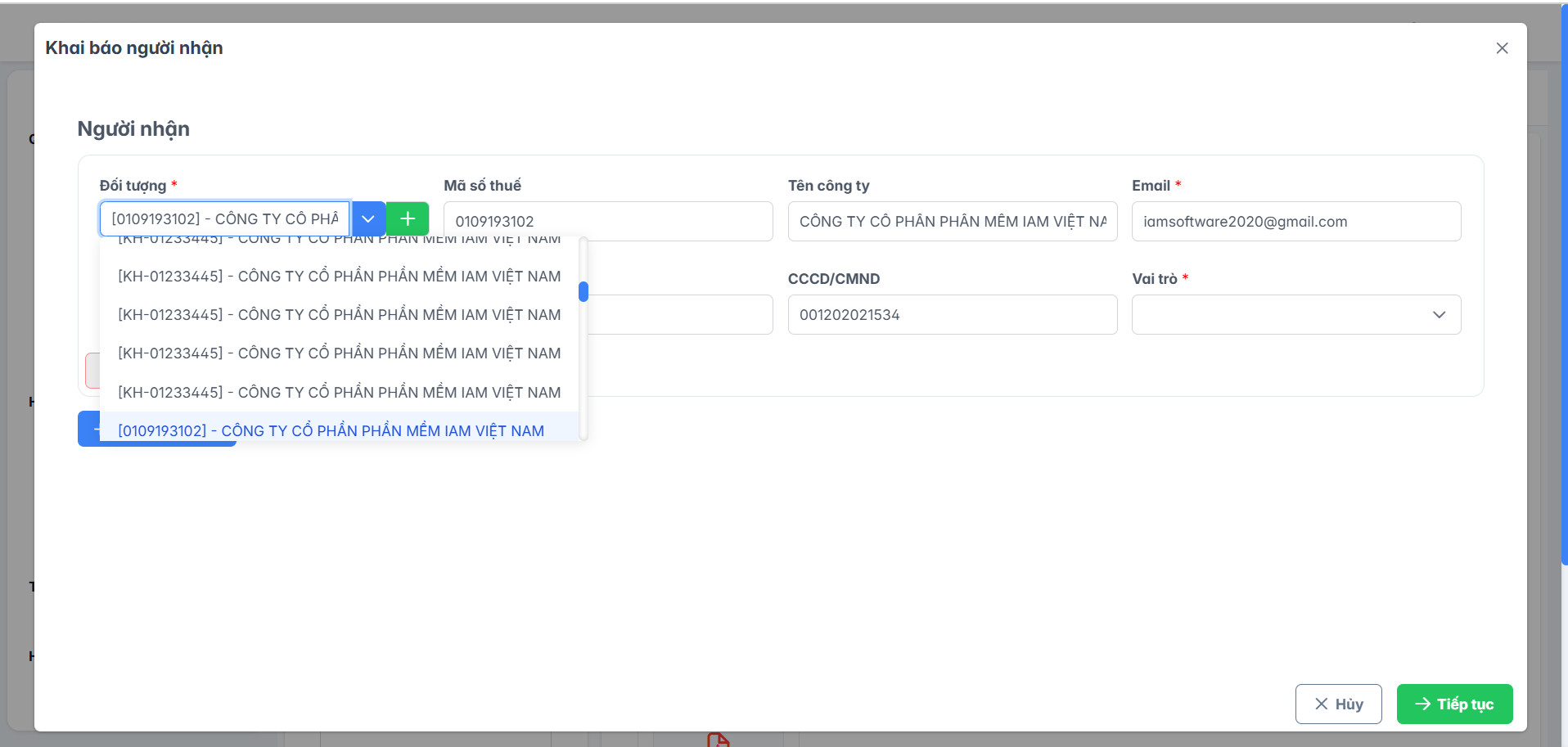
Task: Click the Email input field
Action: tap(1296, 221)
